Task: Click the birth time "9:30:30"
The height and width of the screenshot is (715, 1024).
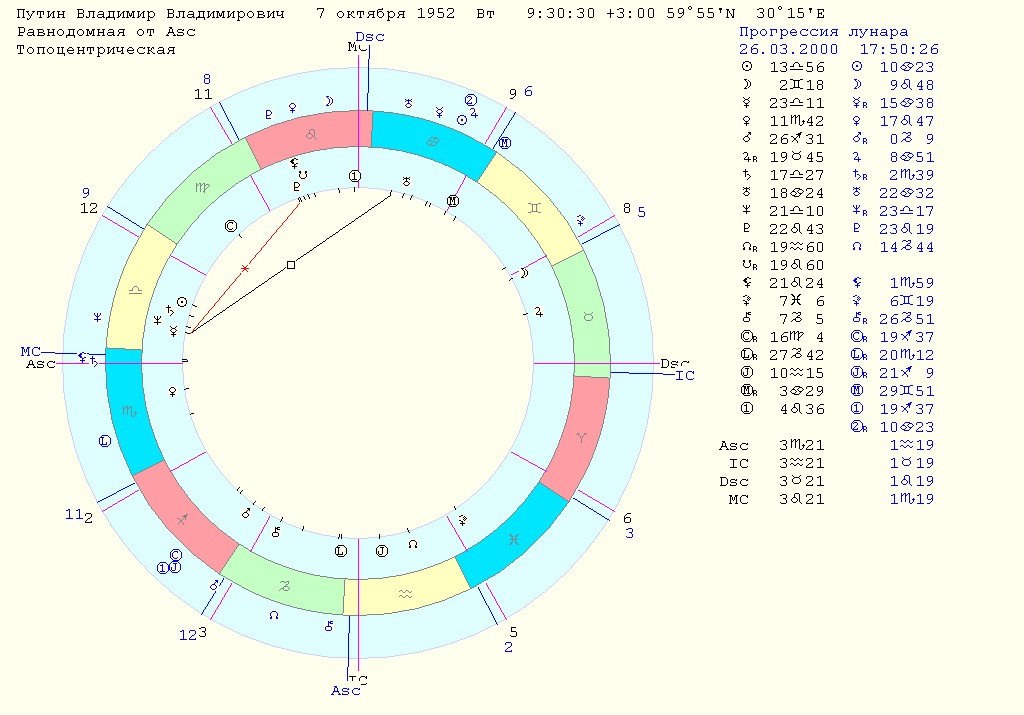Action: [561, 14]
